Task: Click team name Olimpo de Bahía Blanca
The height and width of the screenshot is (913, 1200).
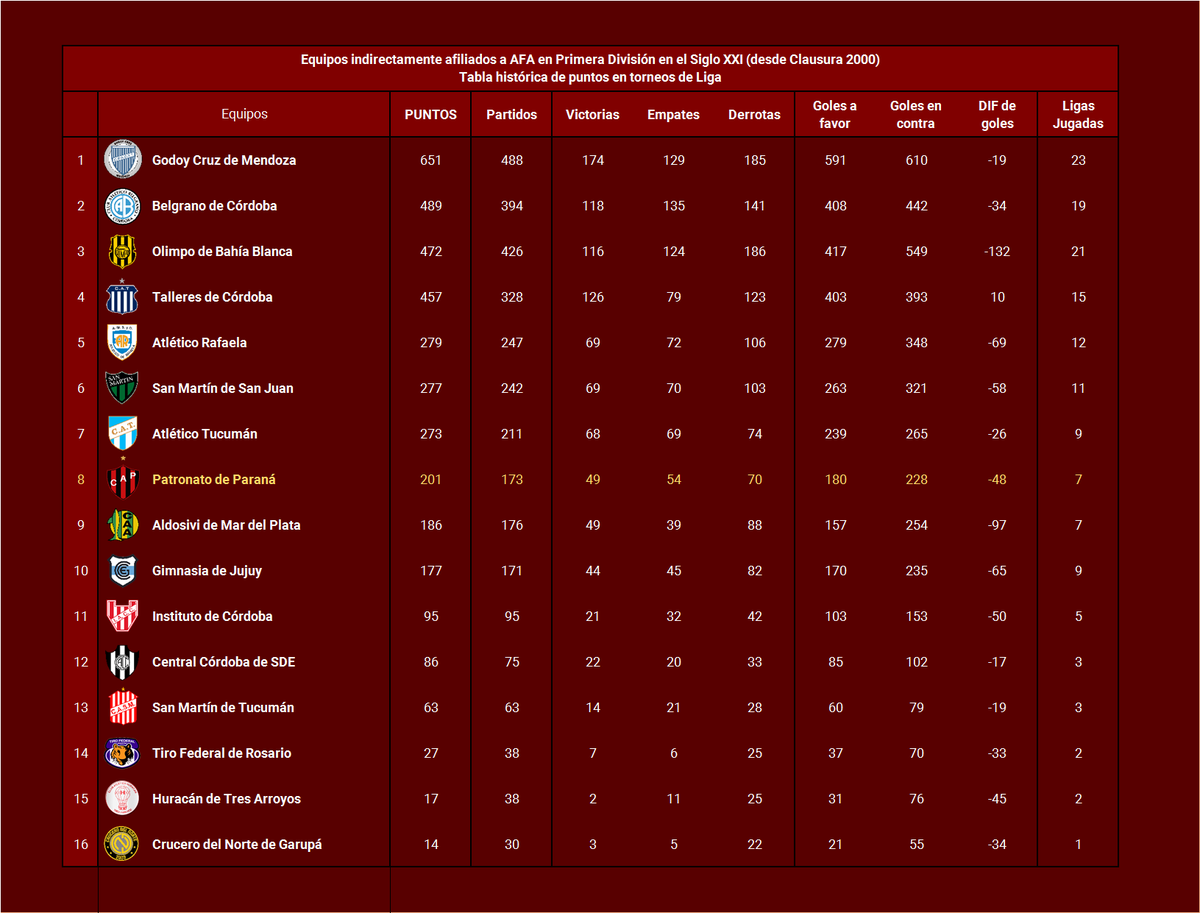Action: (222, 251)
